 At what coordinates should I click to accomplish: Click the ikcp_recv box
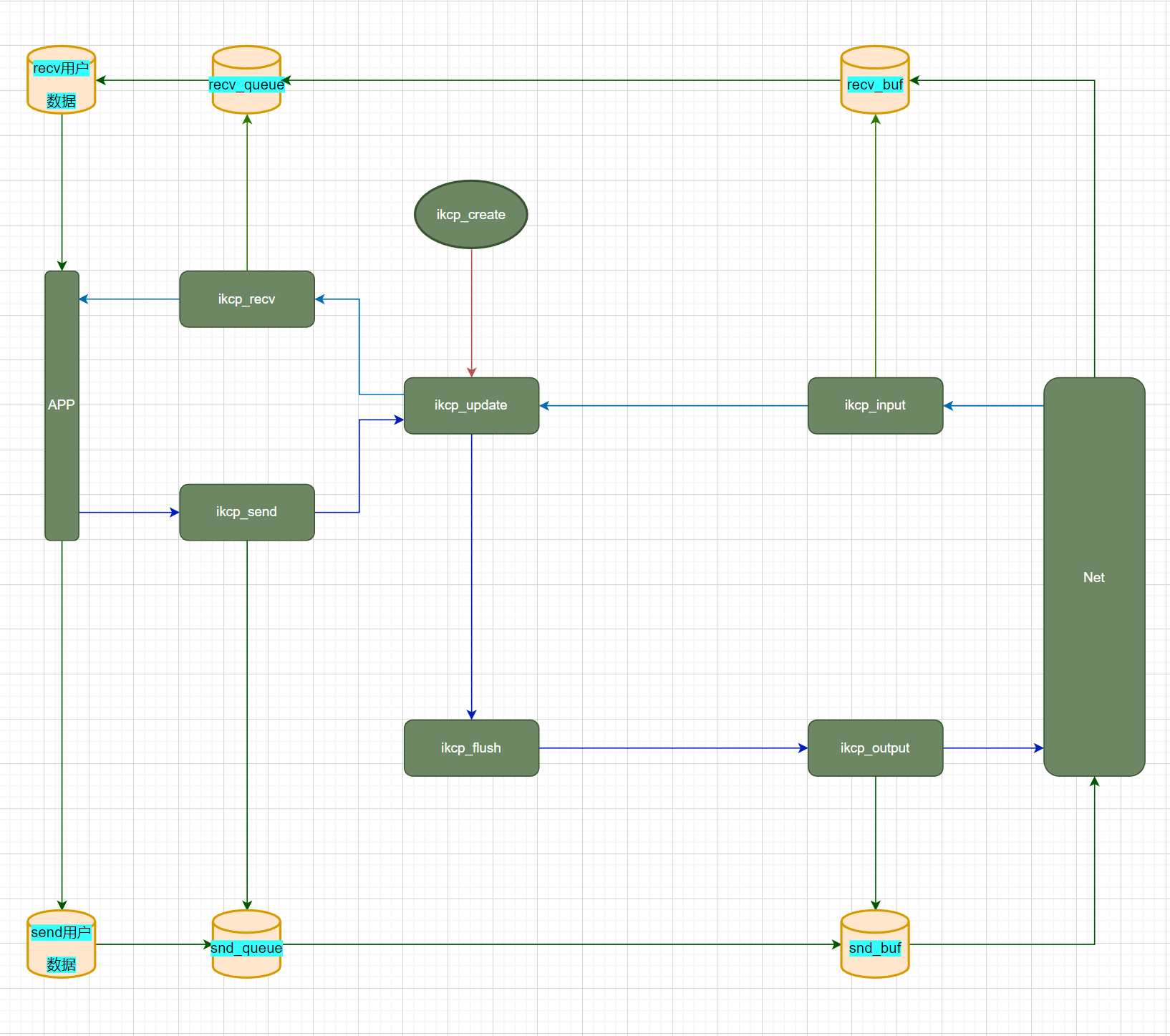(x=246, y=299)
